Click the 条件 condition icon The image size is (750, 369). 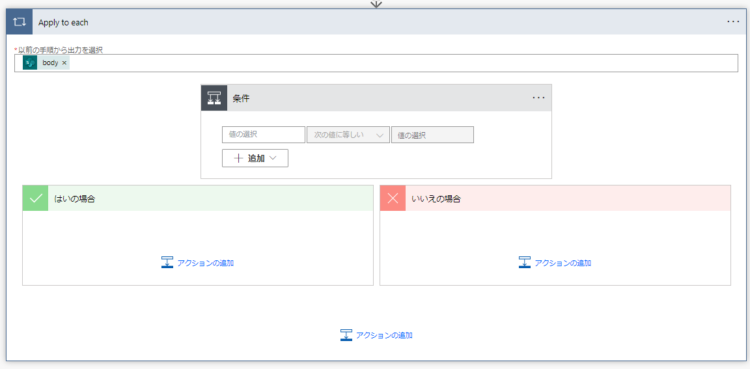pos(214,98)
